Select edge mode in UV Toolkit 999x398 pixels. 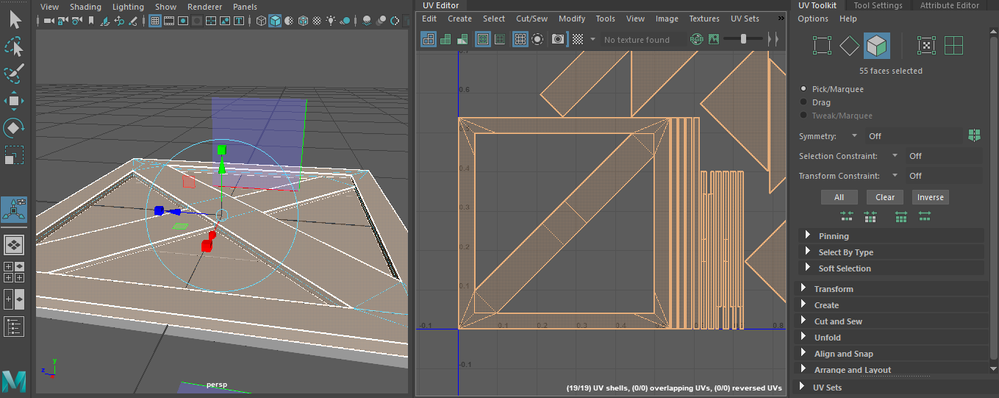click(849, 46)
